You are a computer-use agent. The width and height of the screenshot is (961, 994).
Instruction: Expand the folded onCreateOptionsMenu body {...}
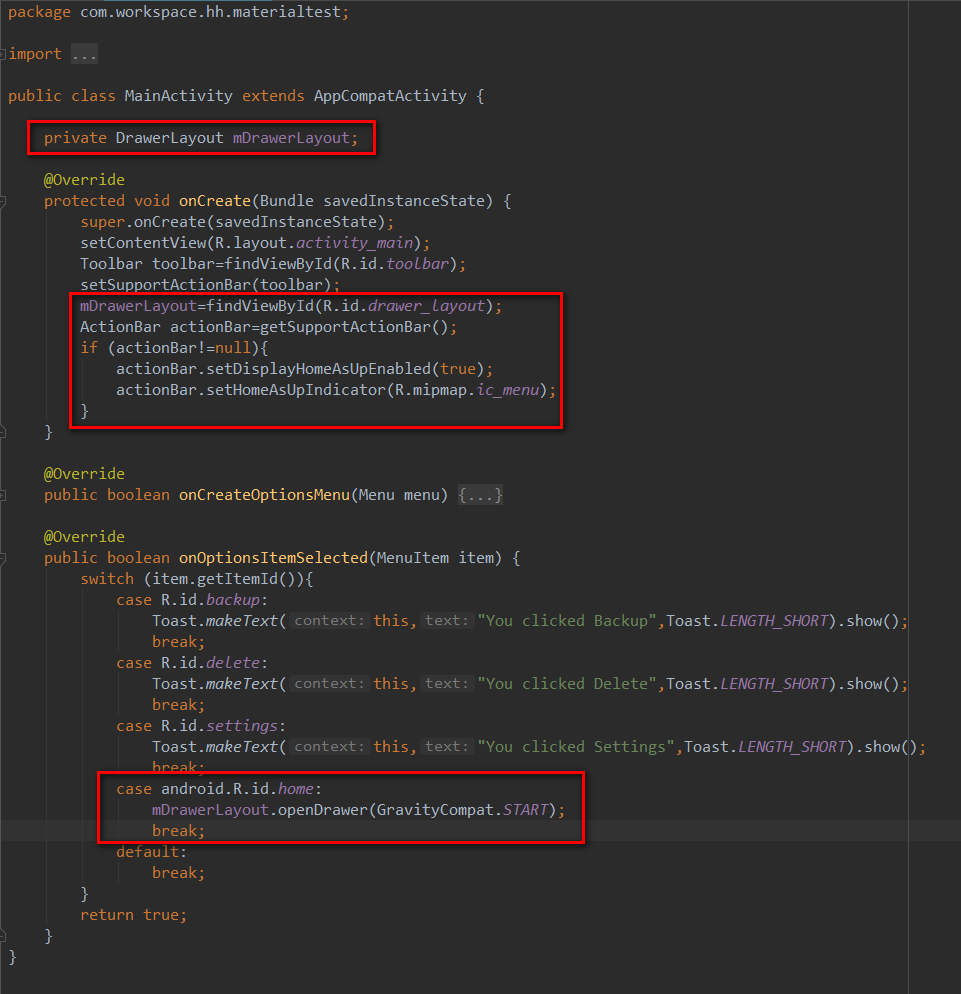[480, 495]
